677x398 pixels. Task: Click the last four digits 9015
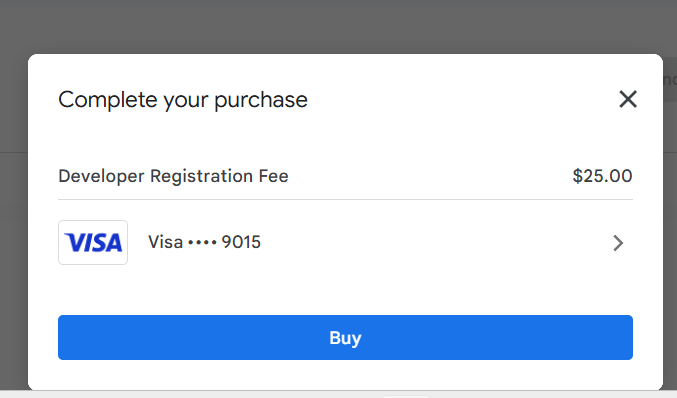(x=241, y=242)
